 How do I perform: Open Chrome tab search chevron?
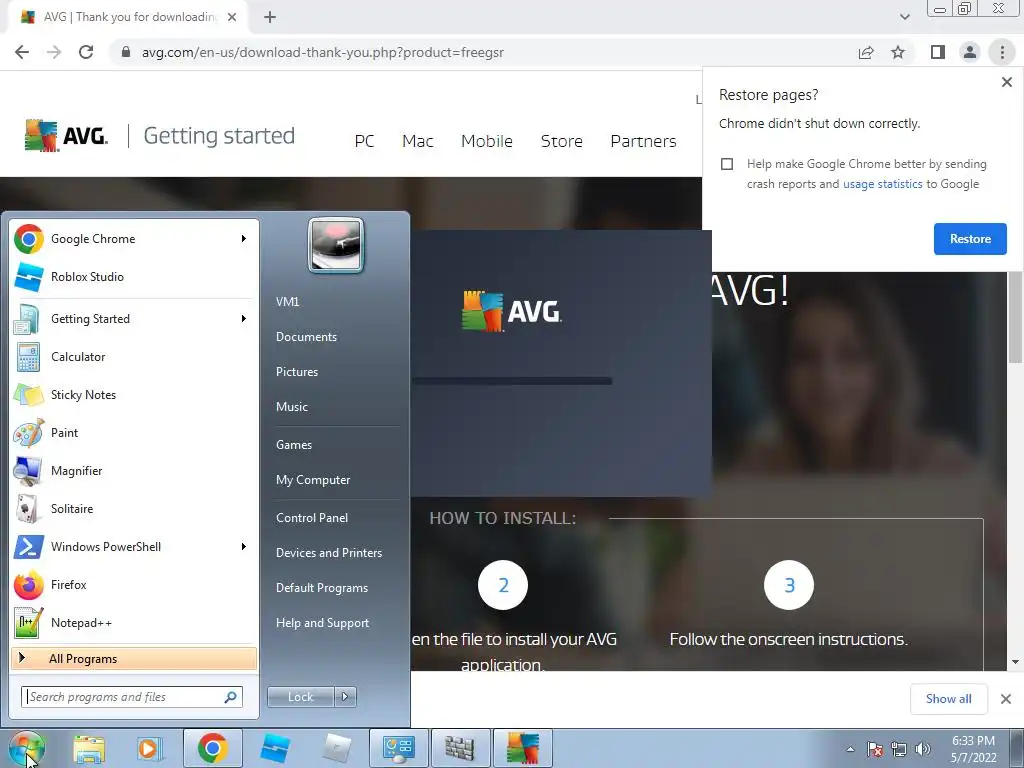(x=904, y=17)
